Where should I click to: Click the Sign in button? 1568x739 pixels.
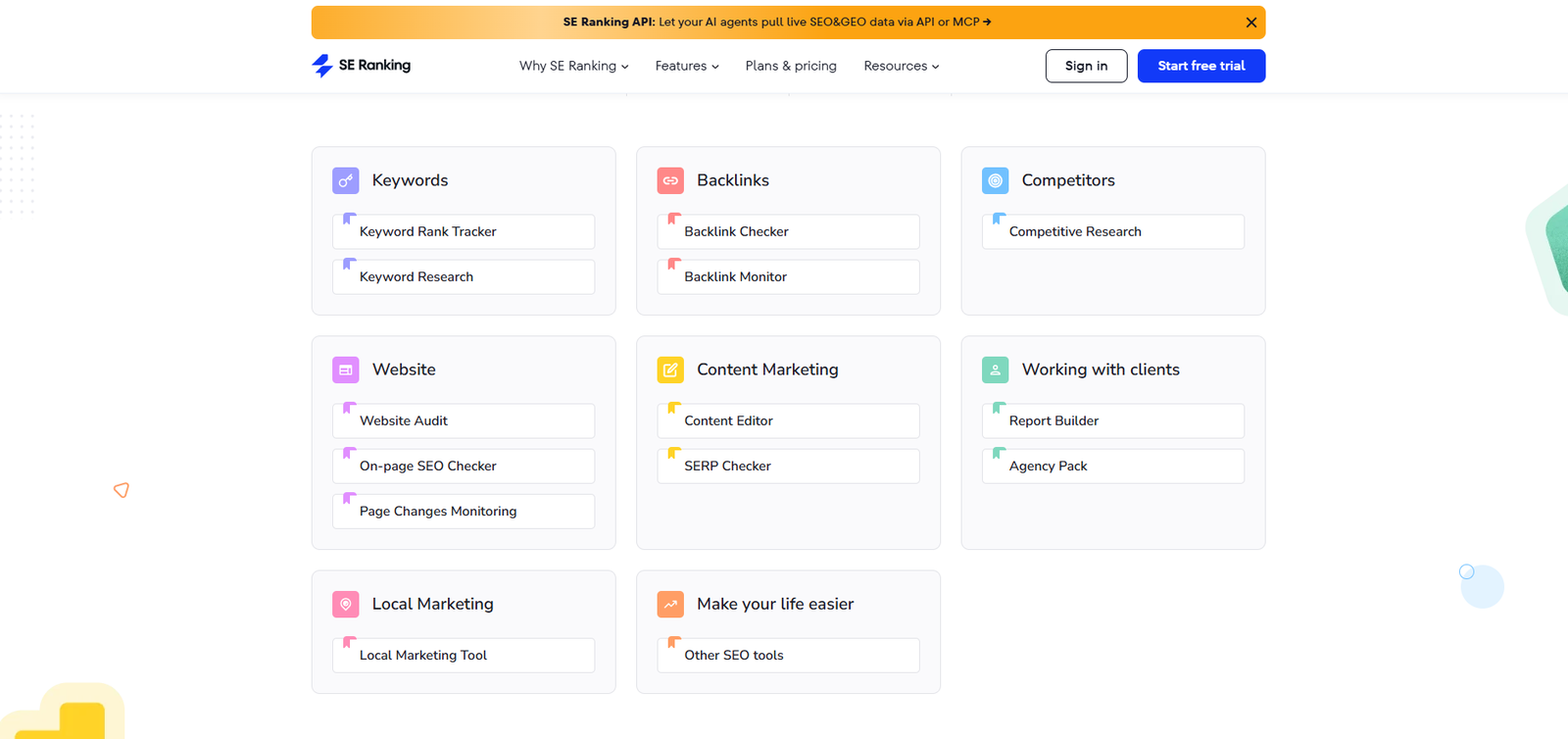click(x=1086, y=66)
